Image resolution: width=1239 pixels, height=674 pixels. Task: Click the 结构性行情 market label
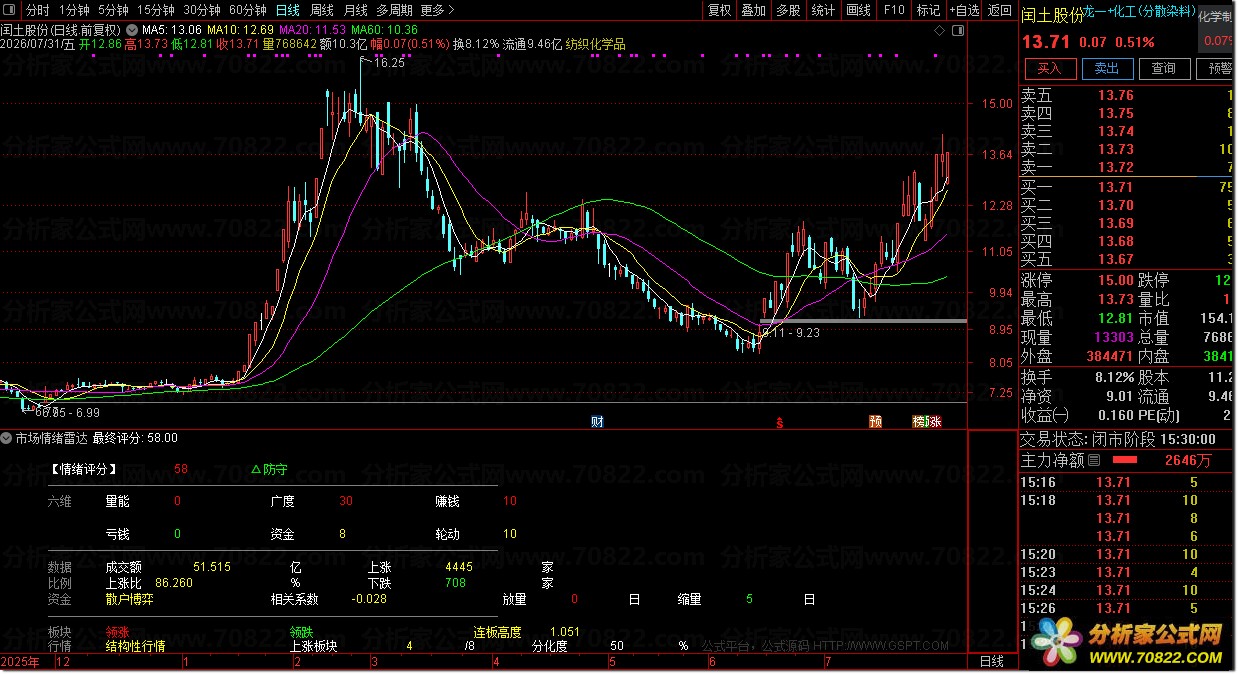pos(136,646)
